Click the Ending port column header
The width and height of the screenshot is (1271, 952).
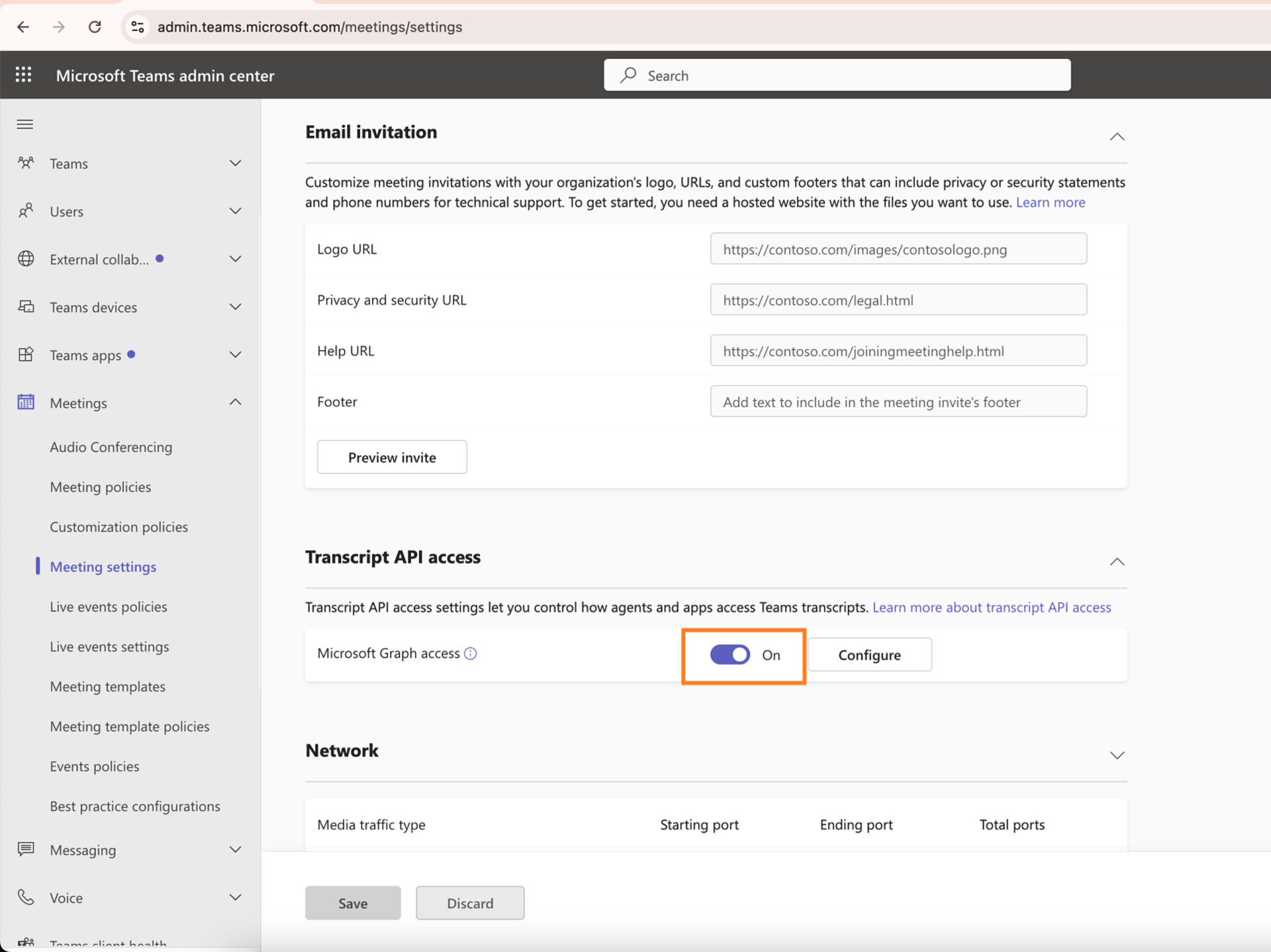[856, 824]
